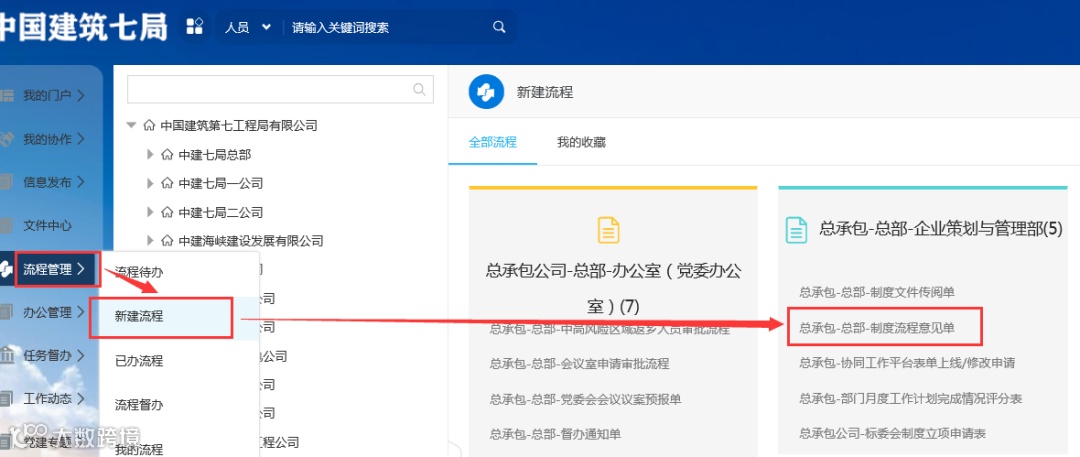Click the magnifier icon in the top search bar
This screenshot has height=457, width=1080.
(499, 27)
